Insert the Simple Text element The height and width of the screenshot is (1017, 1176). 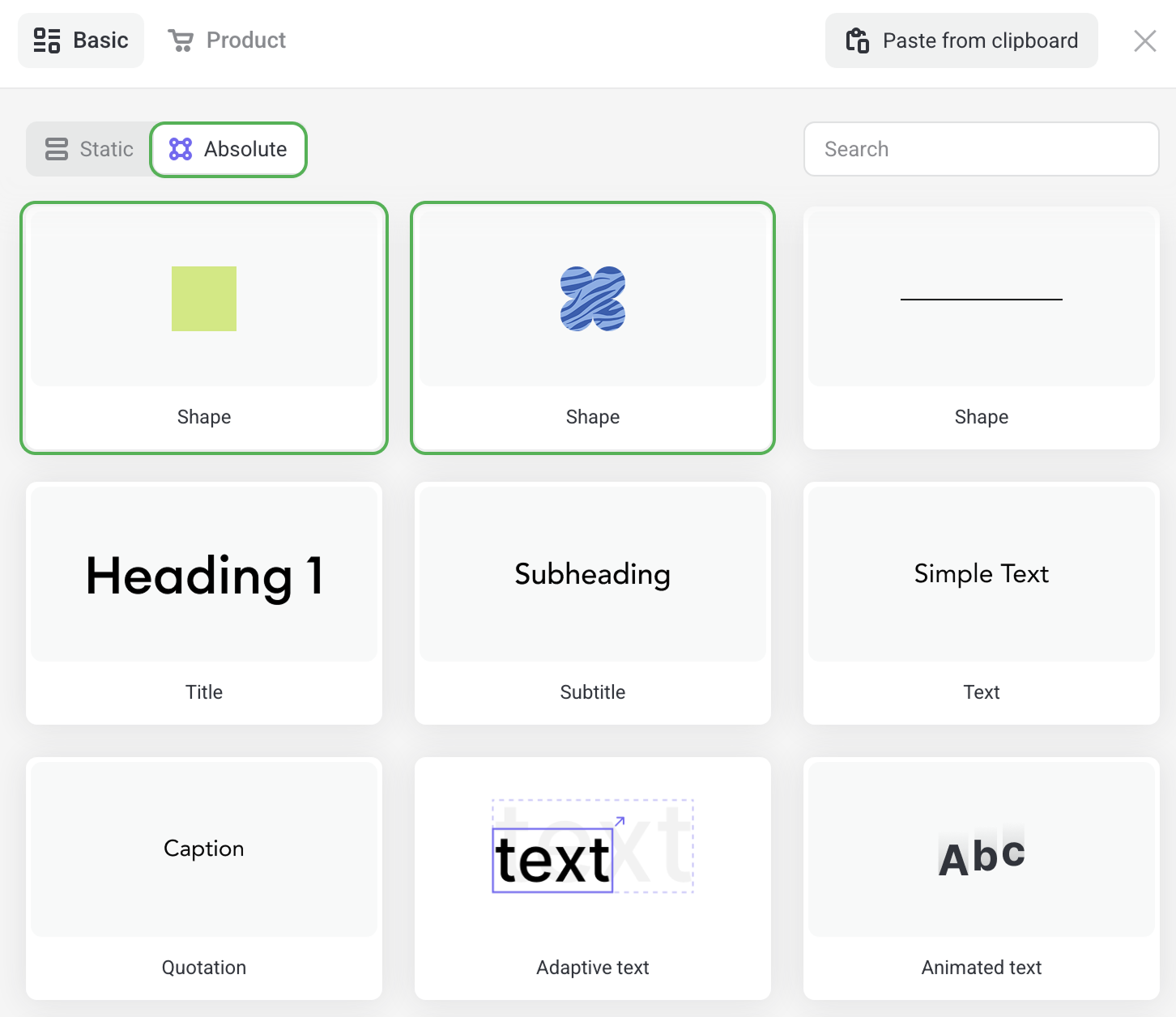pos(981,602)
